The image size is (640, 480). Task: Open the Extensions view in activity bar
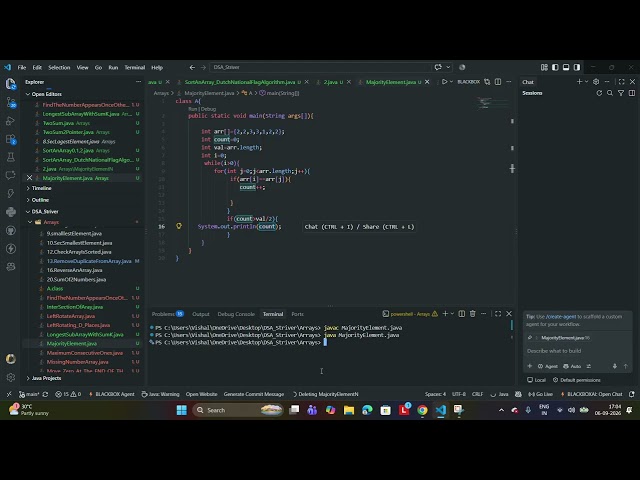11,139
